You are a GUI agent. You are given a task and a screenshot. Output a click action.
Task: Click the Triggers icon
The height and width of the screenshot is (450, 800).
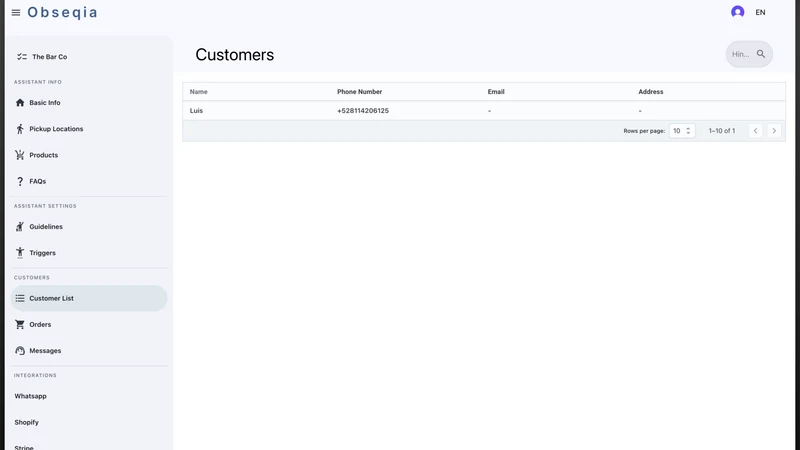click(x=20, y=253)
